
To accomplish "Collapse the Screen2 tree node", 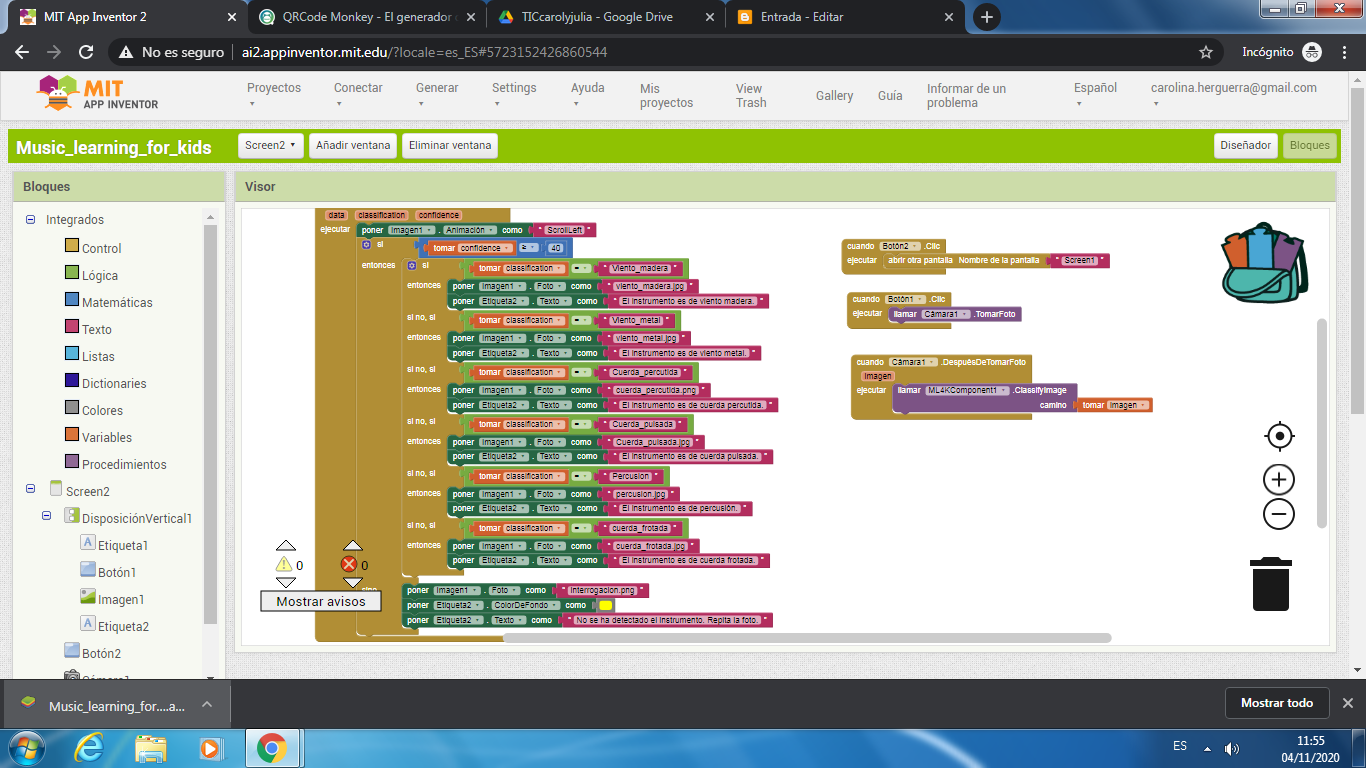I will (31, 490).
